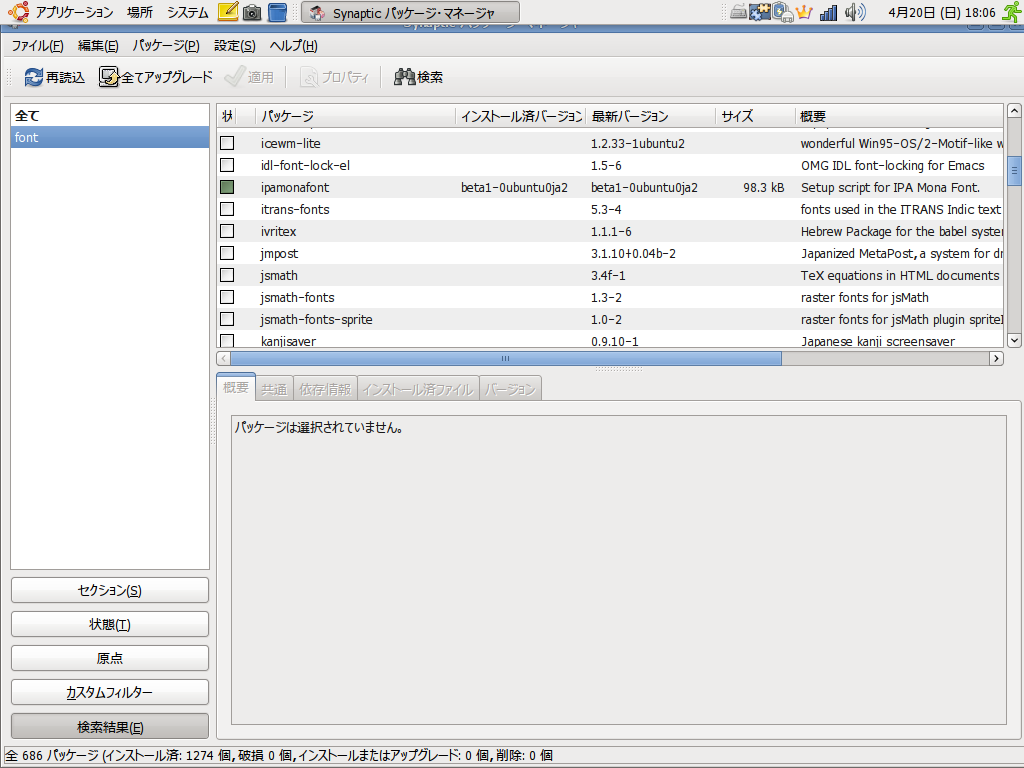Screen dimensions: 1024x768
Task: Open the screenshot camera launcher in panel
Action: [252, 13]
